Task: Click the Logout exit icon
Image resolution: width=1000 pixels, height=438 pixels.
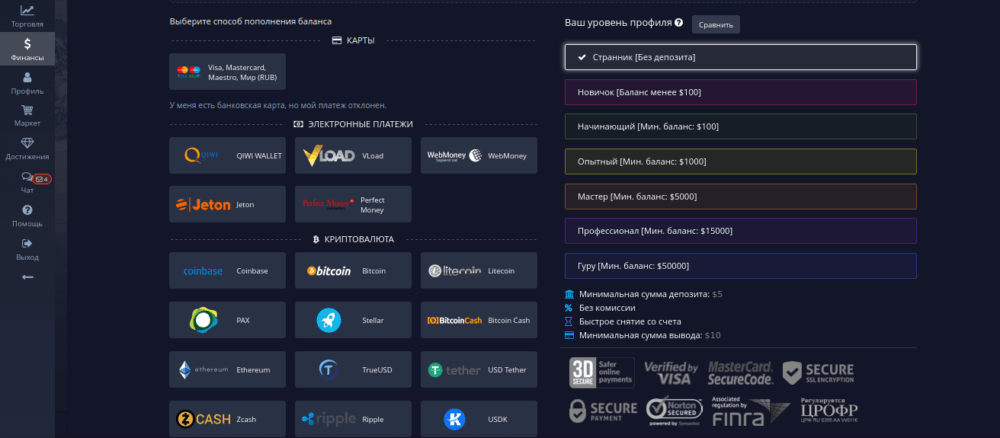Action: 27,248
